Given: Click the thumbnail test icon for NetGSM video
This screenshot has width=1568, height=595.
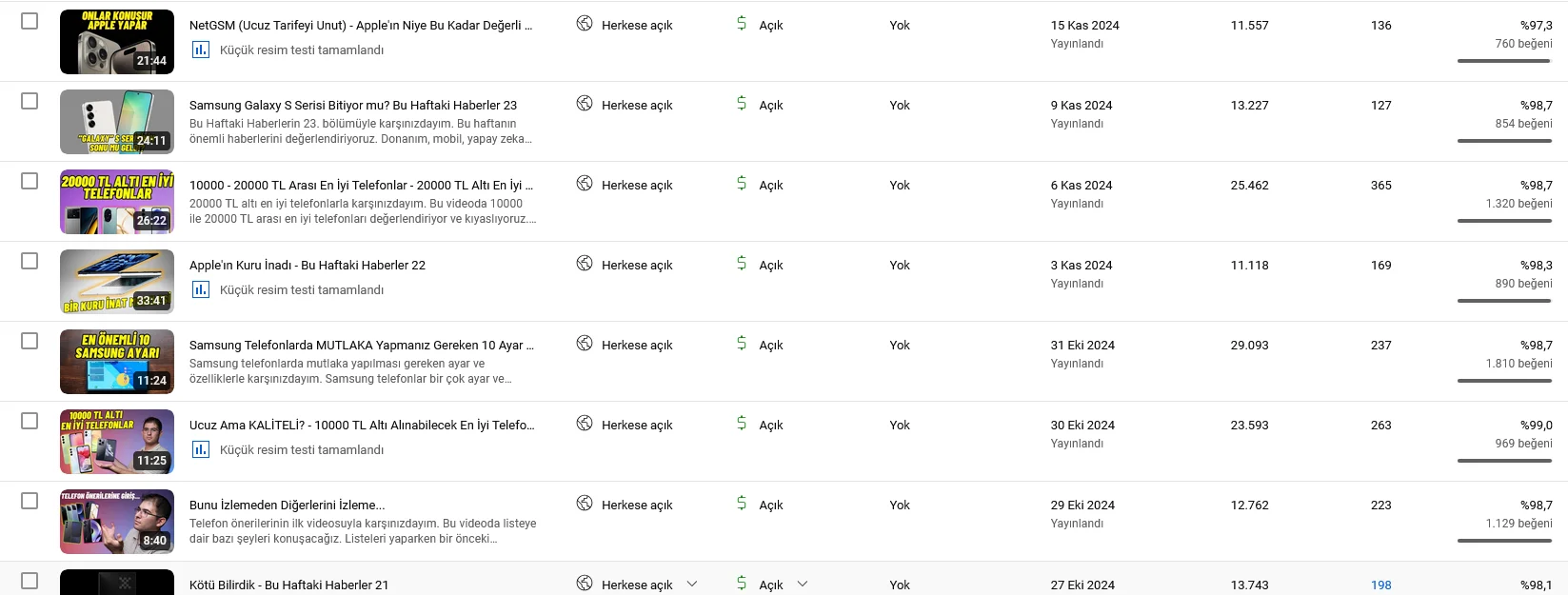Looking at the screenshot, I should click(x=200, y=50).
